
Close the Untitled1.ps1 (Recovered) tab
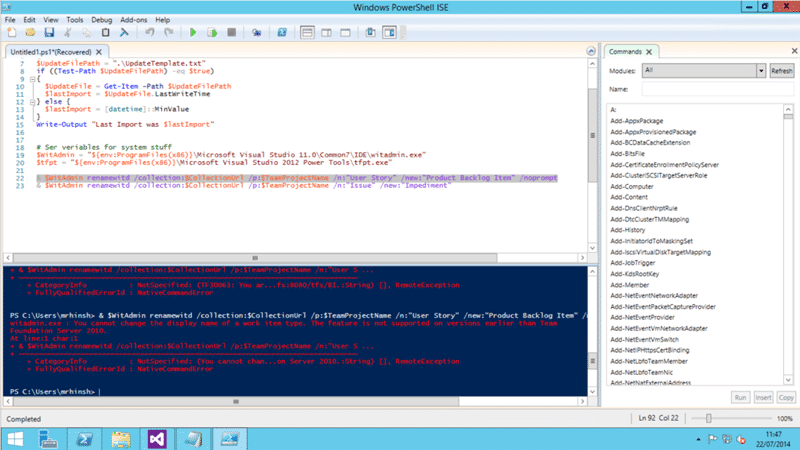tap(99, 52)
